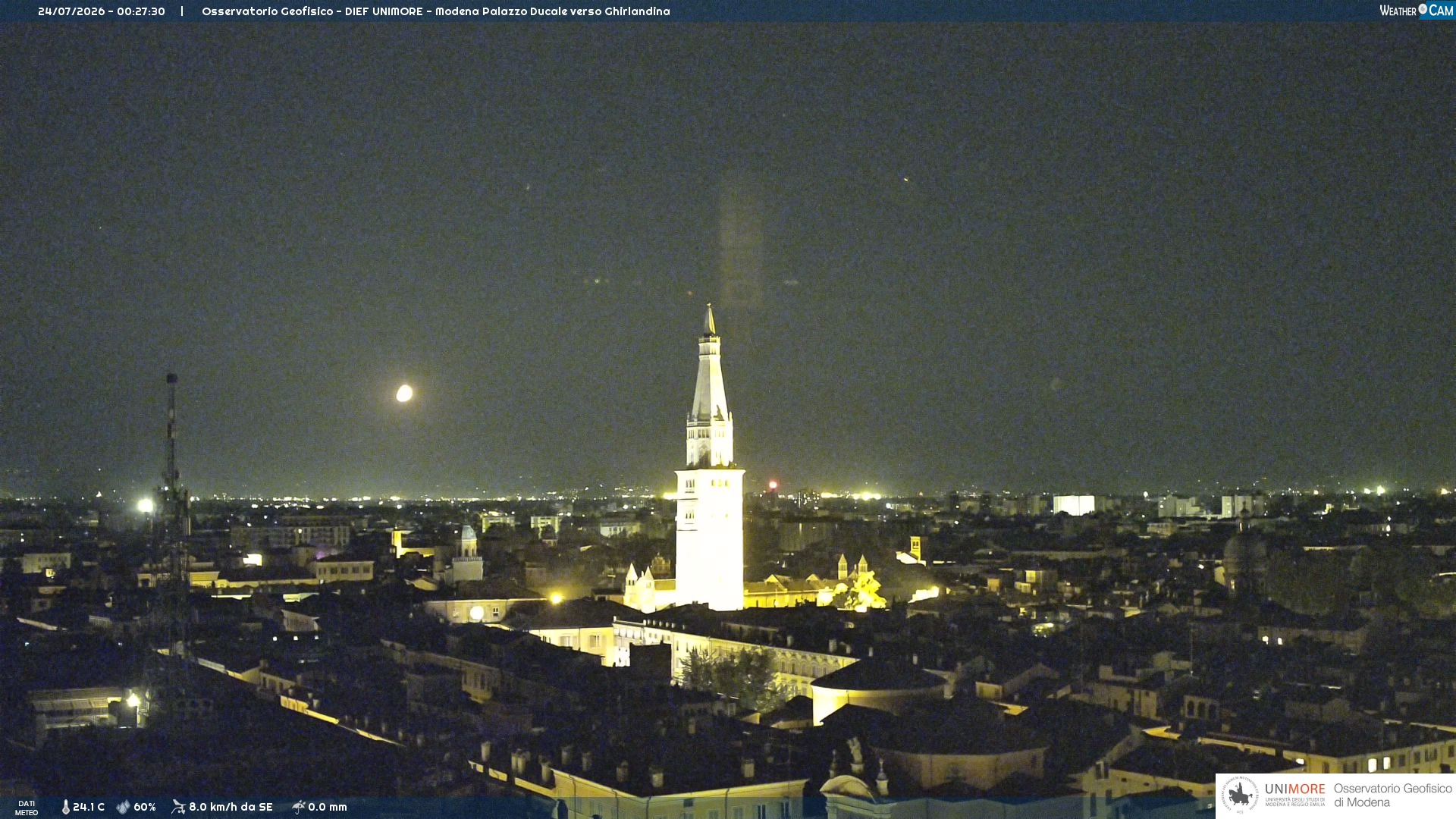The height and width of the screenshot is (819, 1456).
Task: Select the '0.0 mm' rainfall value
Action: (328, 807)
